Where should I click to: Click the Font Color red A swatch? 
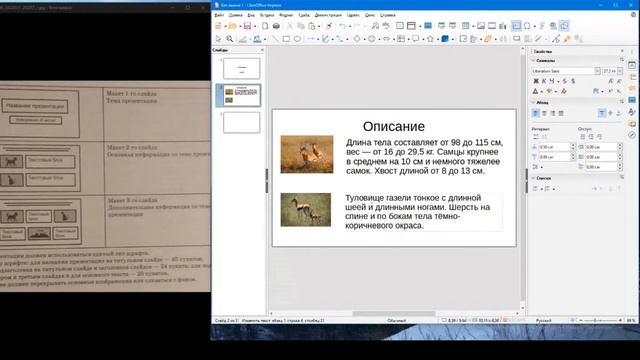pos(535,91)
